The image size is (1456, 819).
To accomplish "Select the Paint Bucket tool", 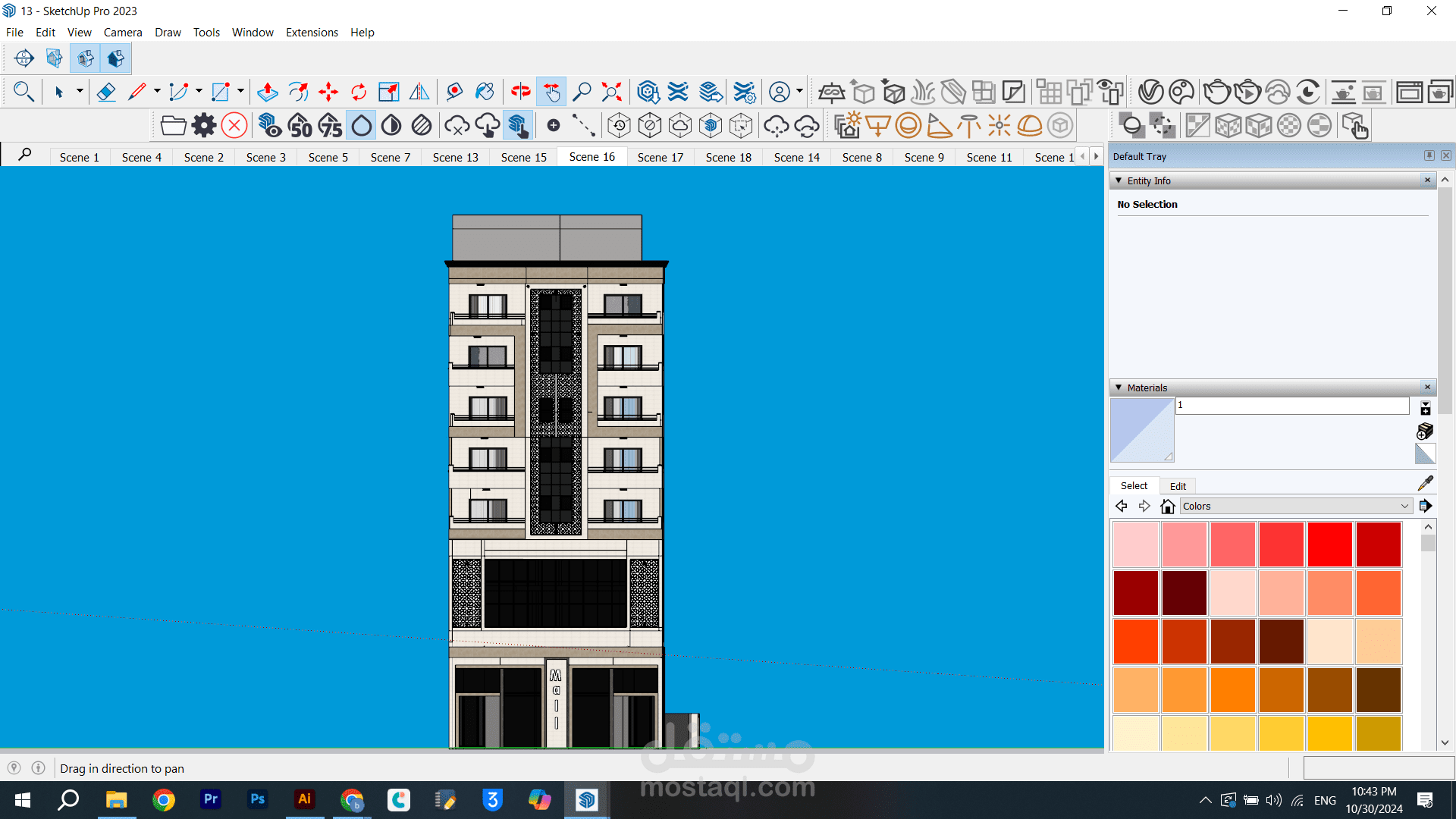I will point(484,93).
